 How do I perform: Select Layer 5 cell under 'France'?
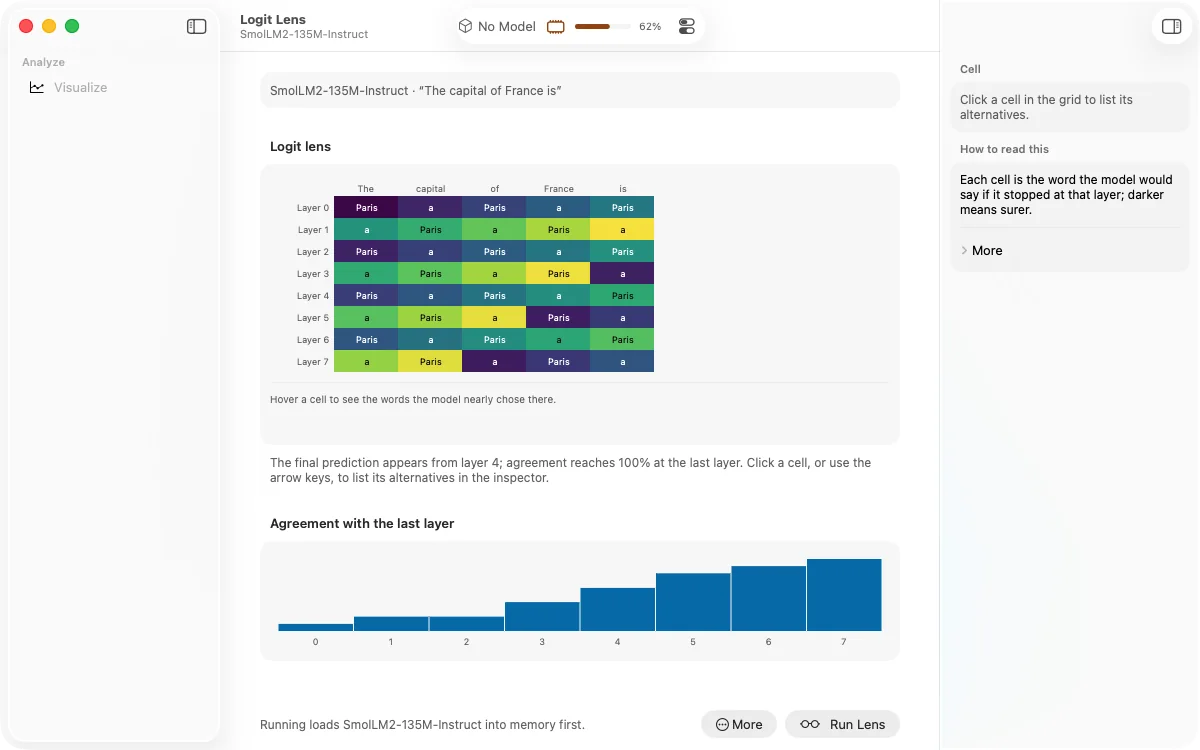coord(558,318)
